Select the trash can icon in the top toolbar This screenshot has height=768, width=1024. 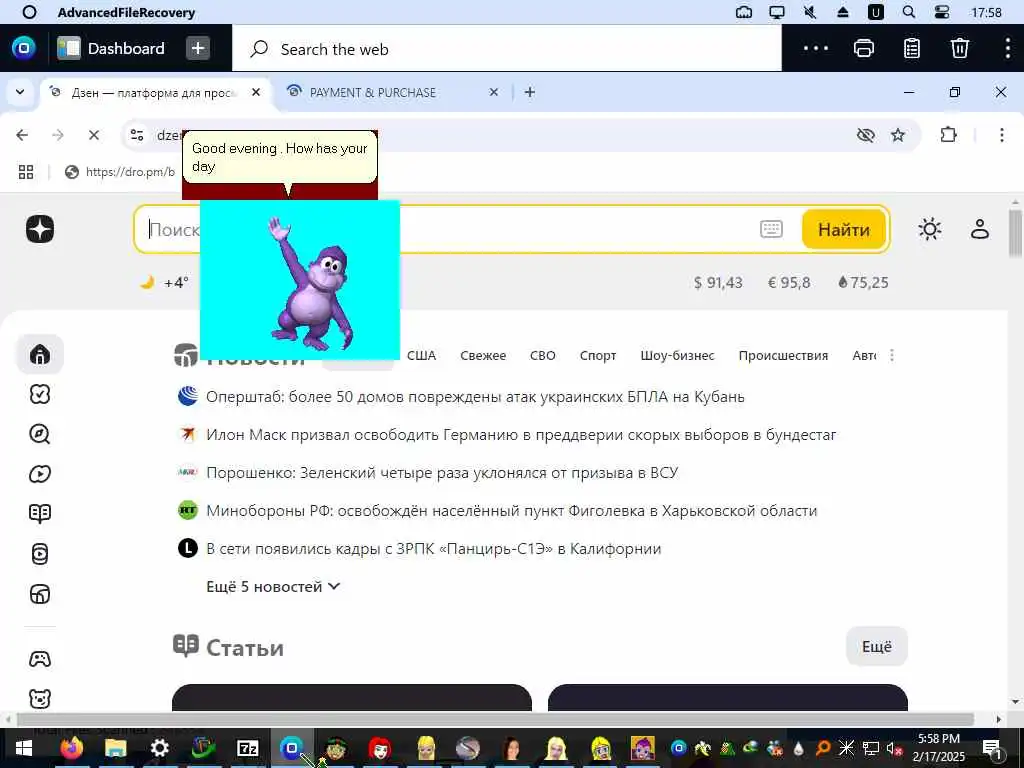959,48
